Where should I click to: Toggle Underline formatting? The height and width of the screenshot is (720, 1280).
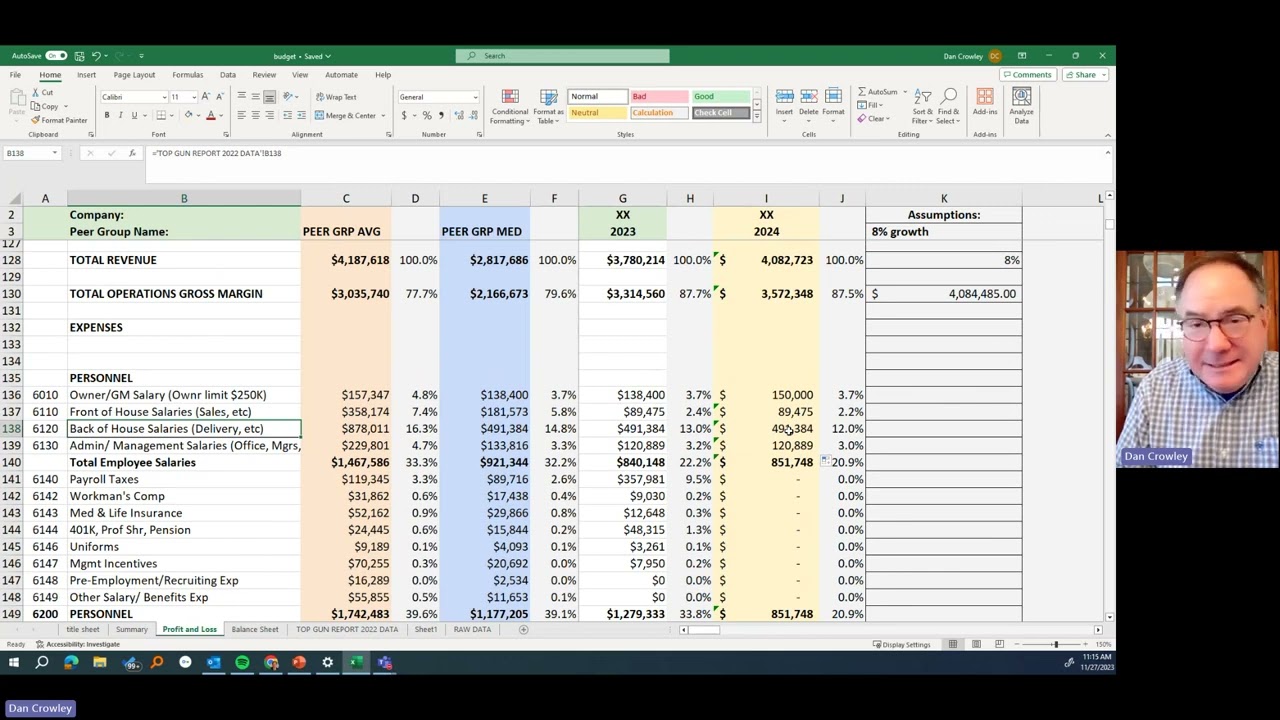pos(133,116)
